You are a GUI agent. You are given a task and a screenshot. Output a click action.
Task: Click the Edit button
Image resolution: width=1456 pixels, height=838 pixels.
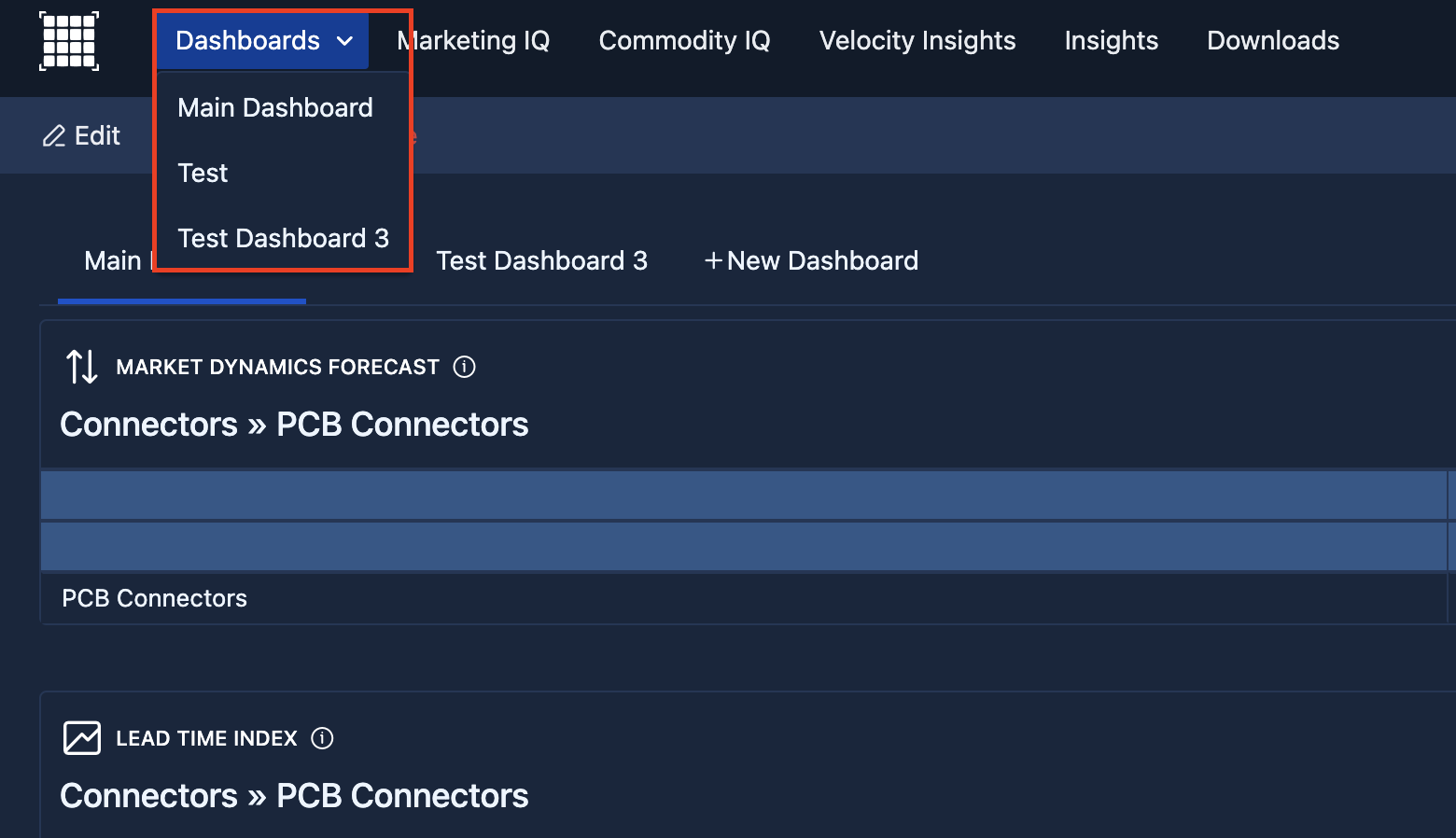(x=81, y=136)
